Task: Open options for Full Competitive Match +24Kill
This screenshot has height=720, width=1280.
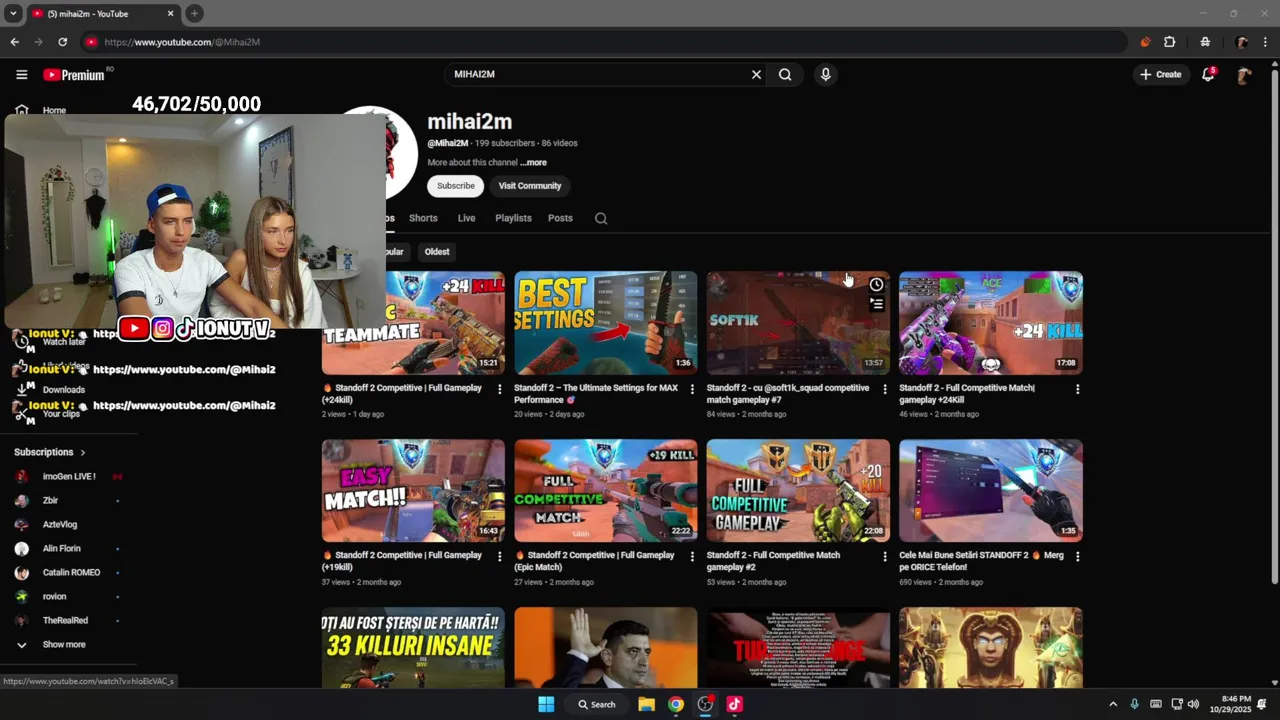Action: tap(1077, 389)
